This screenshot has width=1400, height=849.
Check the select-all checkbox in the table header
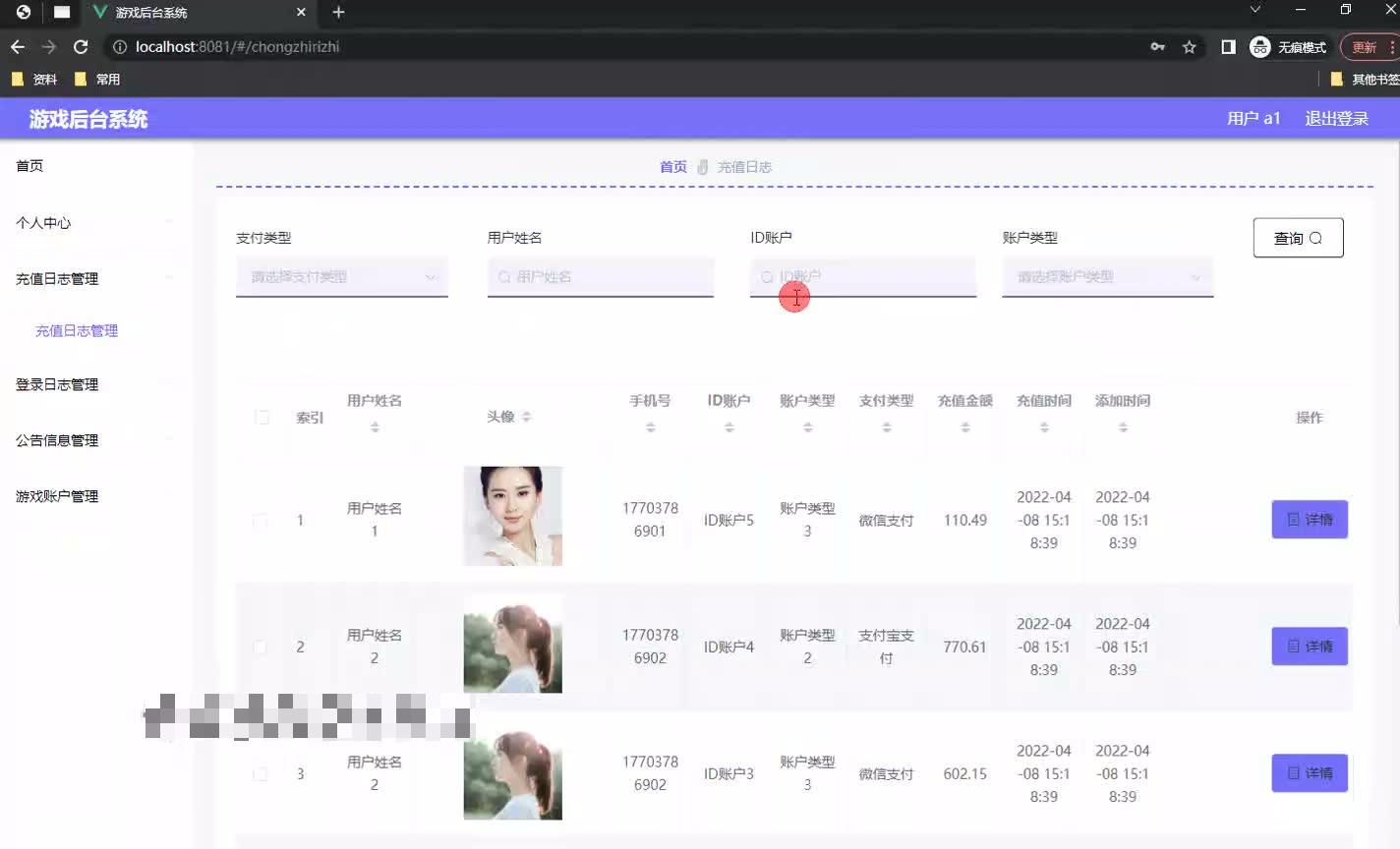point(261,417)
